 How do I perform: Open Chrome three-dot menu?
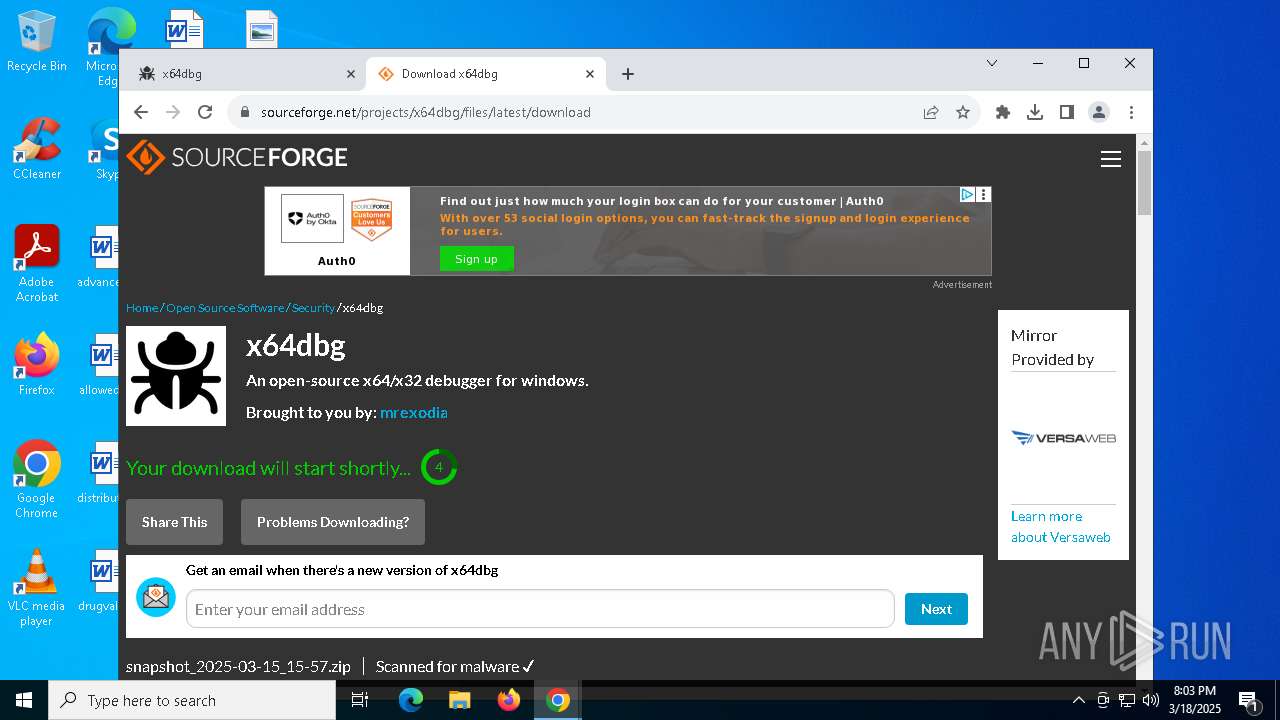coord(1131,112)
